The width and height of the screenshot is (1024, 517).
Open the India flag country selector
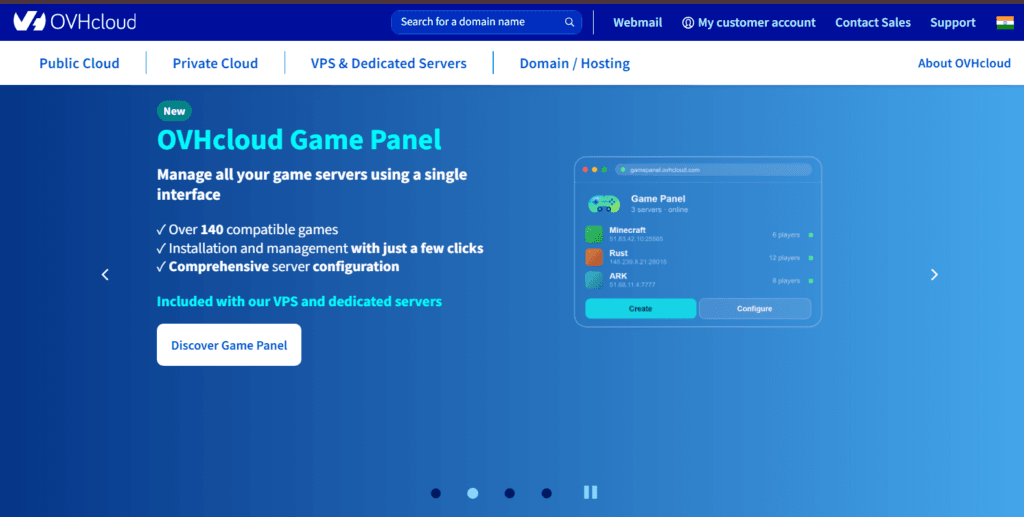tap(1004, 22)
